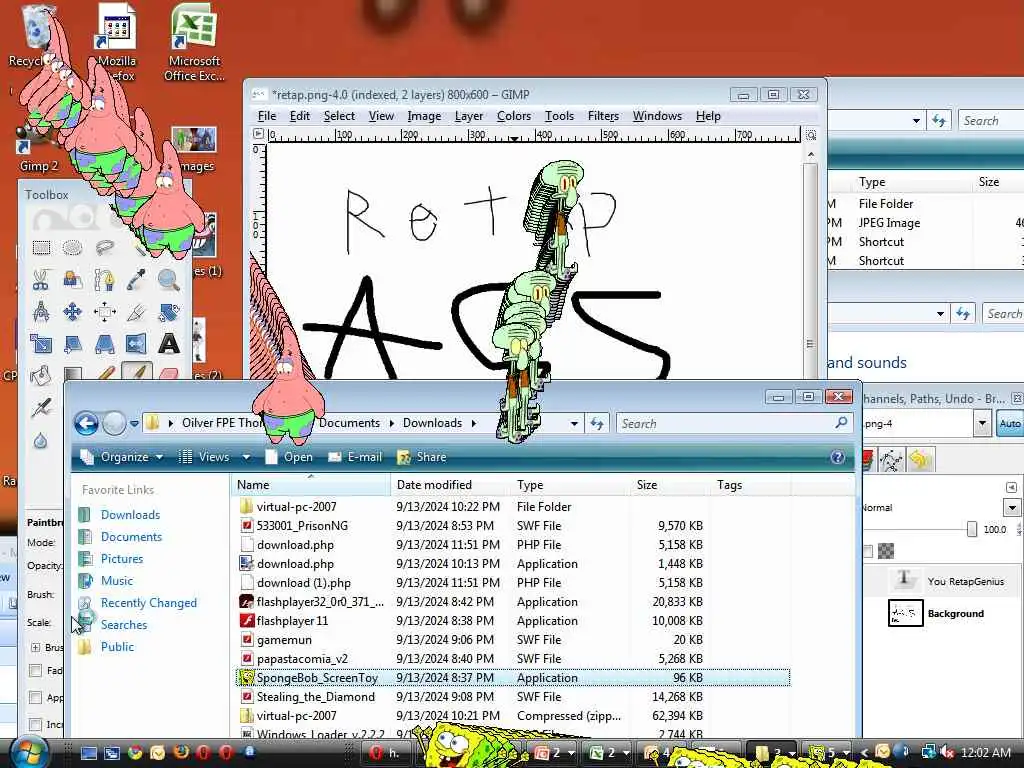Select the Move tool in Toolbox
1024x768 pixels.
pyautogui.click(x=72, y=312)
